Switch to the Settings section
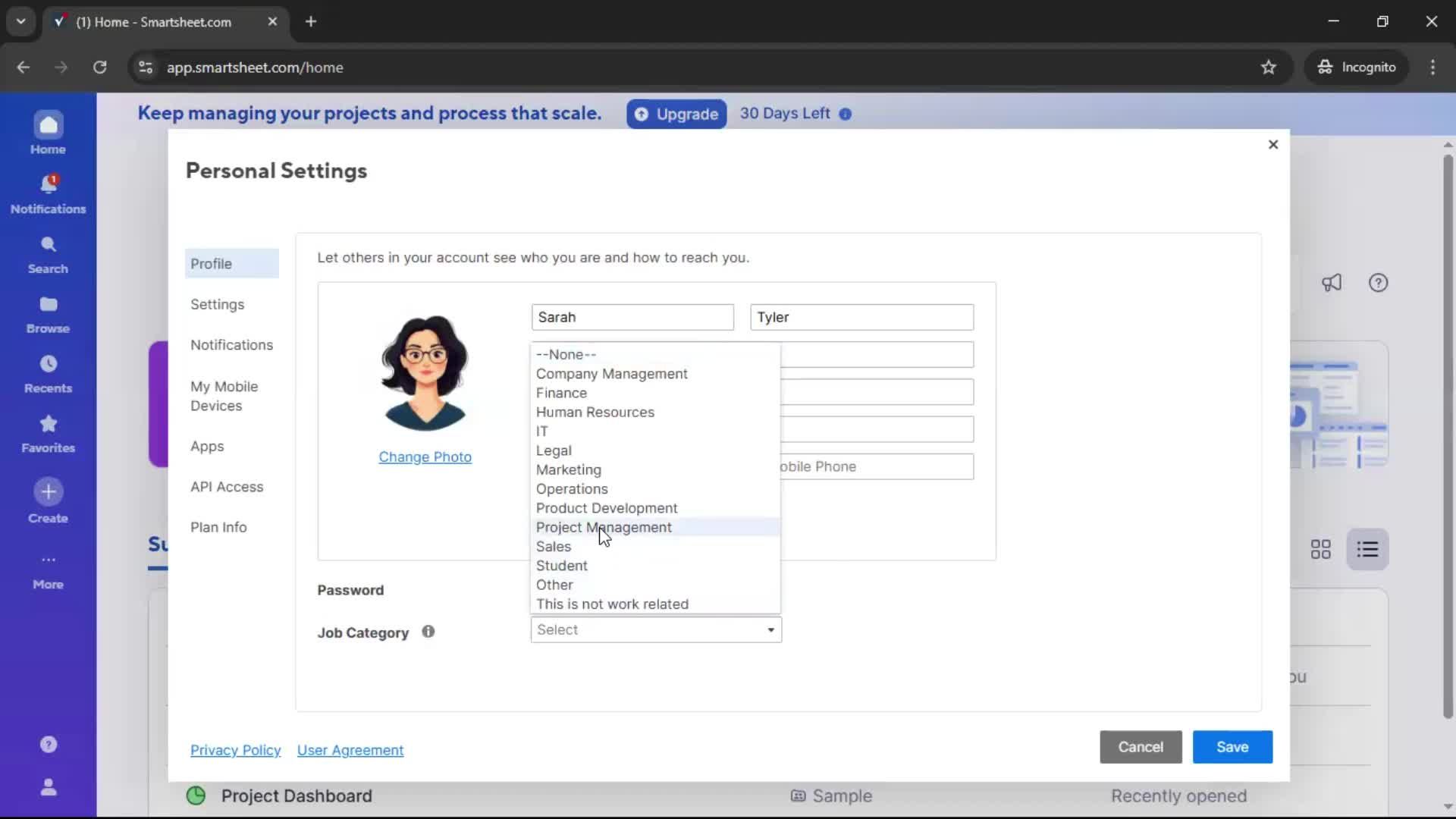 [x=218, y=304]
